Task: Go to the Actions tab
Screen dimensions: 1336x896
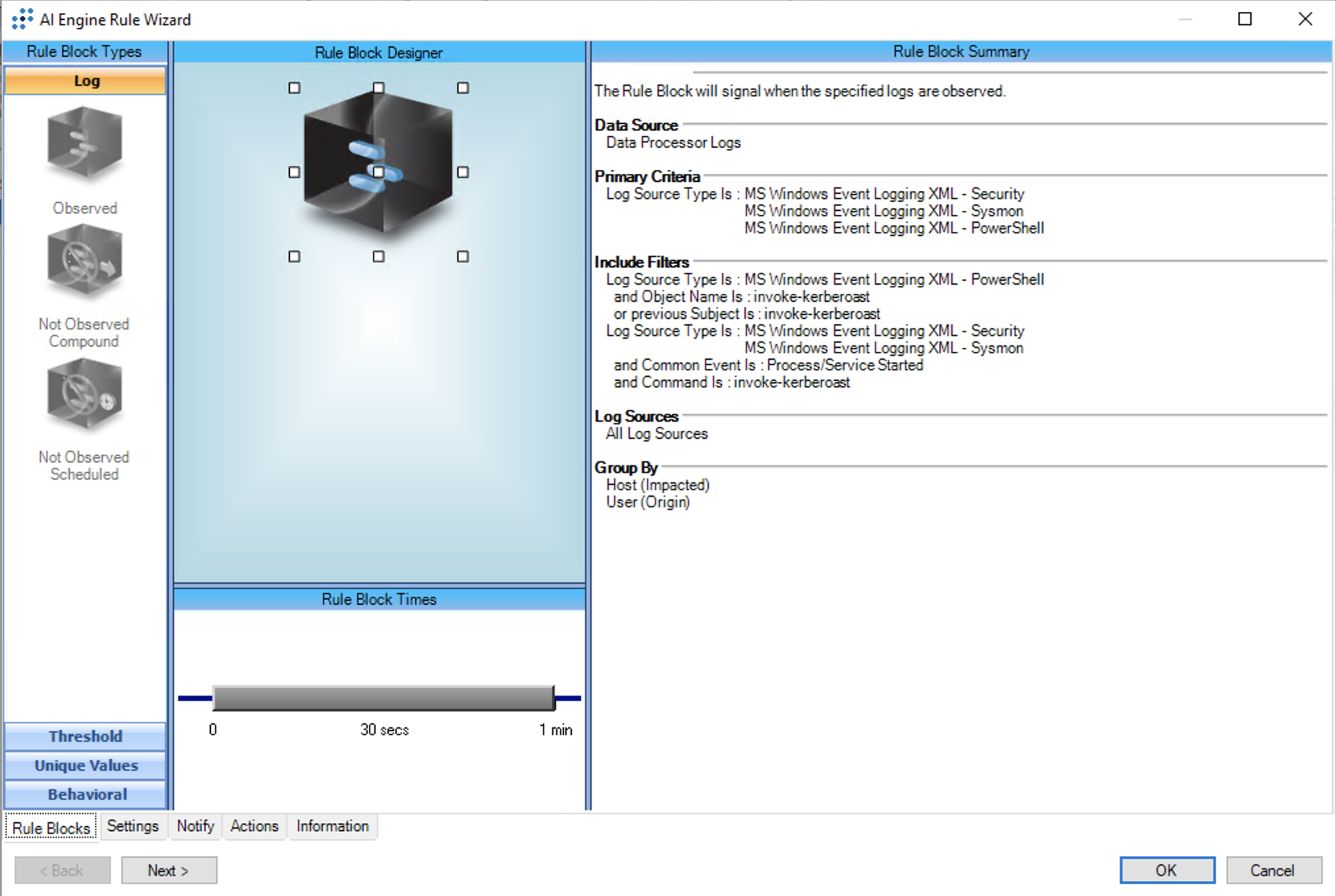Action: click(x=254, y=826)
